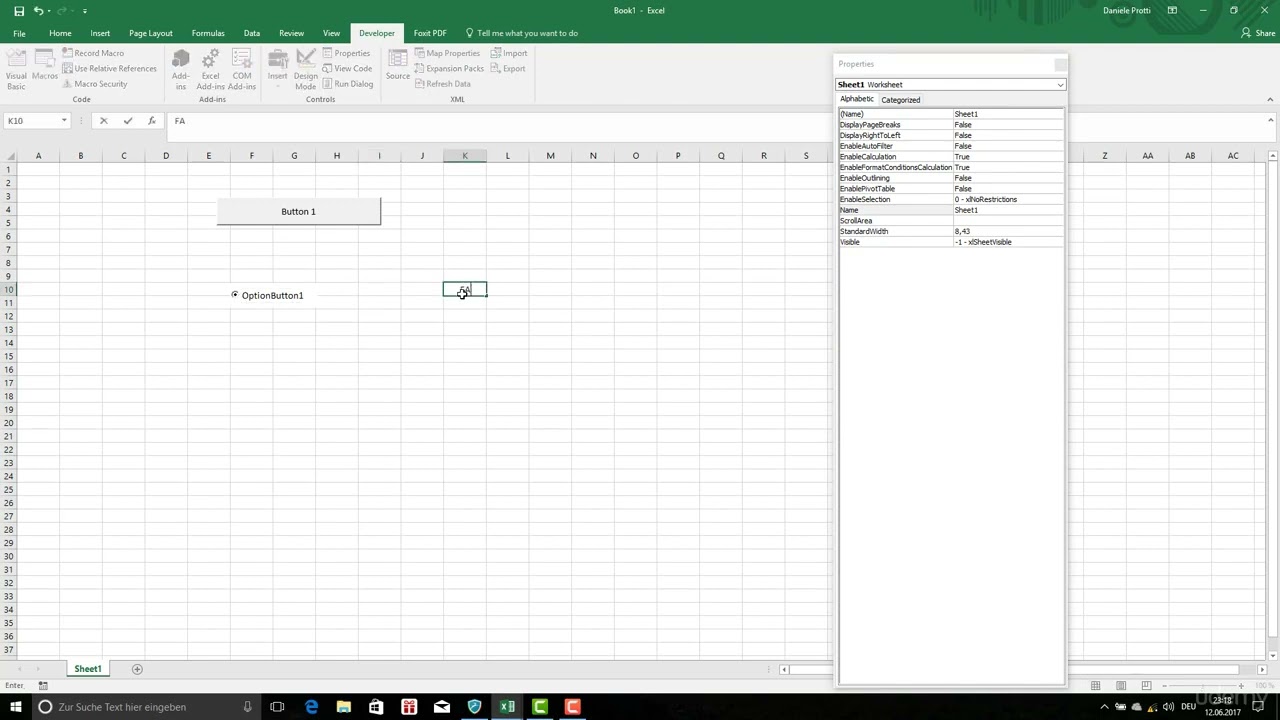The height and width of the screenshot is (720, 1280).
Task: Click Map Properties in XML group
Action: coord(447,53)
